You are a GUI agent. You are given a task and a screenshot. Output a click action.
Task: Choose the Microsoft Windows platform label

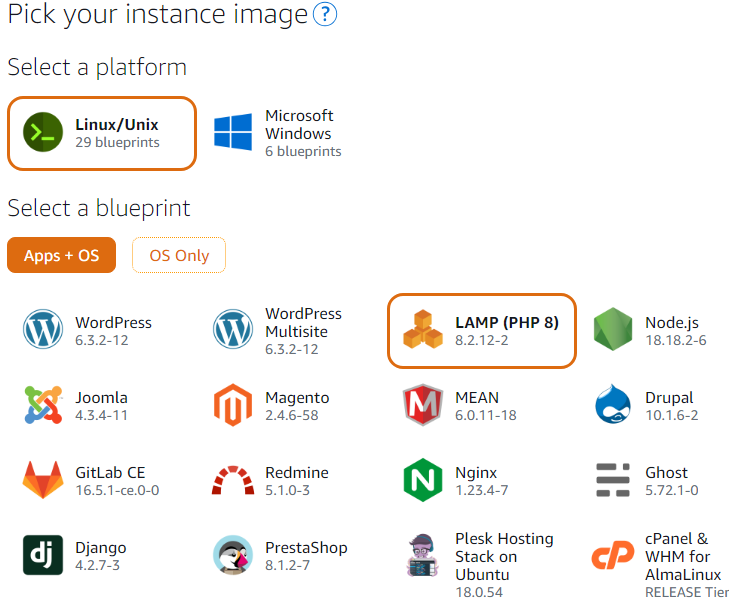click(299, 125)
